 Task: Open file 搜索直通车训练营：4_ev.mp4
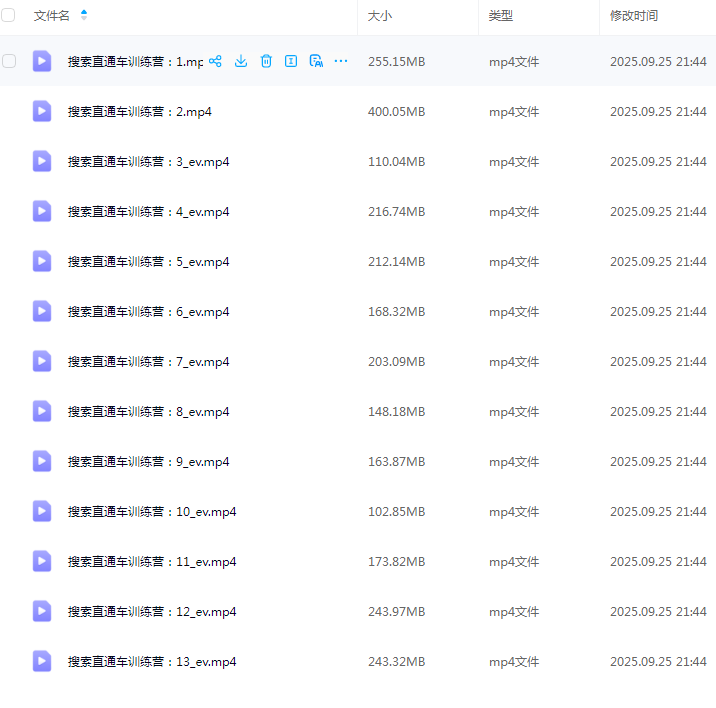148,211
